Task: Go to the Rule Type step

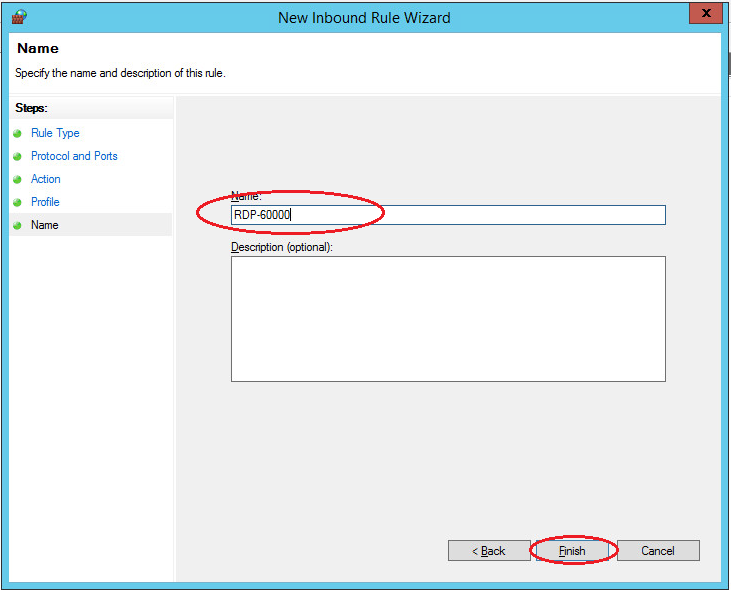Action: [x=55, y=133]
